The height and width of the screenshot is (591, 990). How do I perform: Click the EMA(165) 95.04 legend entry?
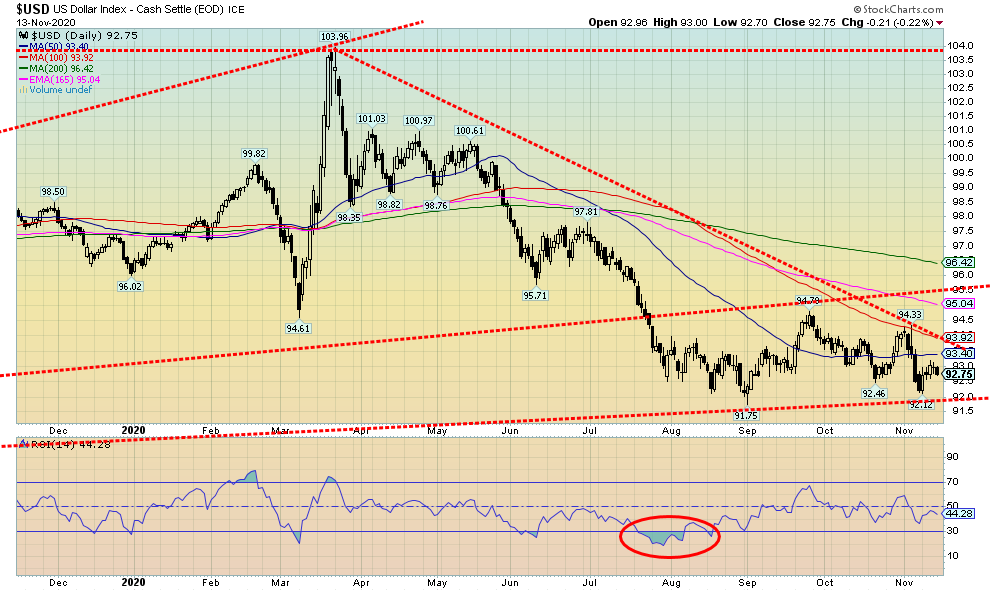(x=65, y=80)
